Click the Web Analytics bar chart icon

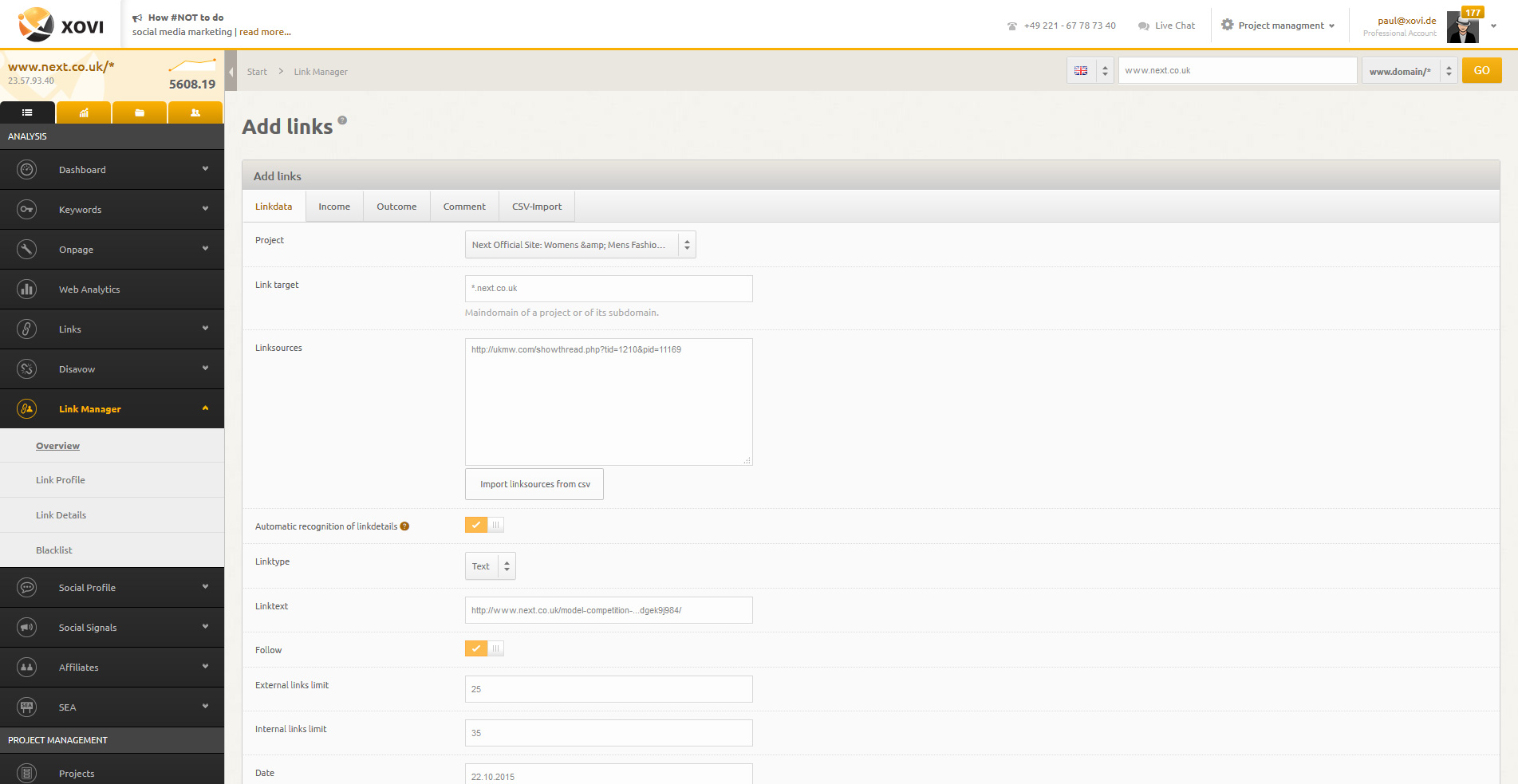[27, 290]
